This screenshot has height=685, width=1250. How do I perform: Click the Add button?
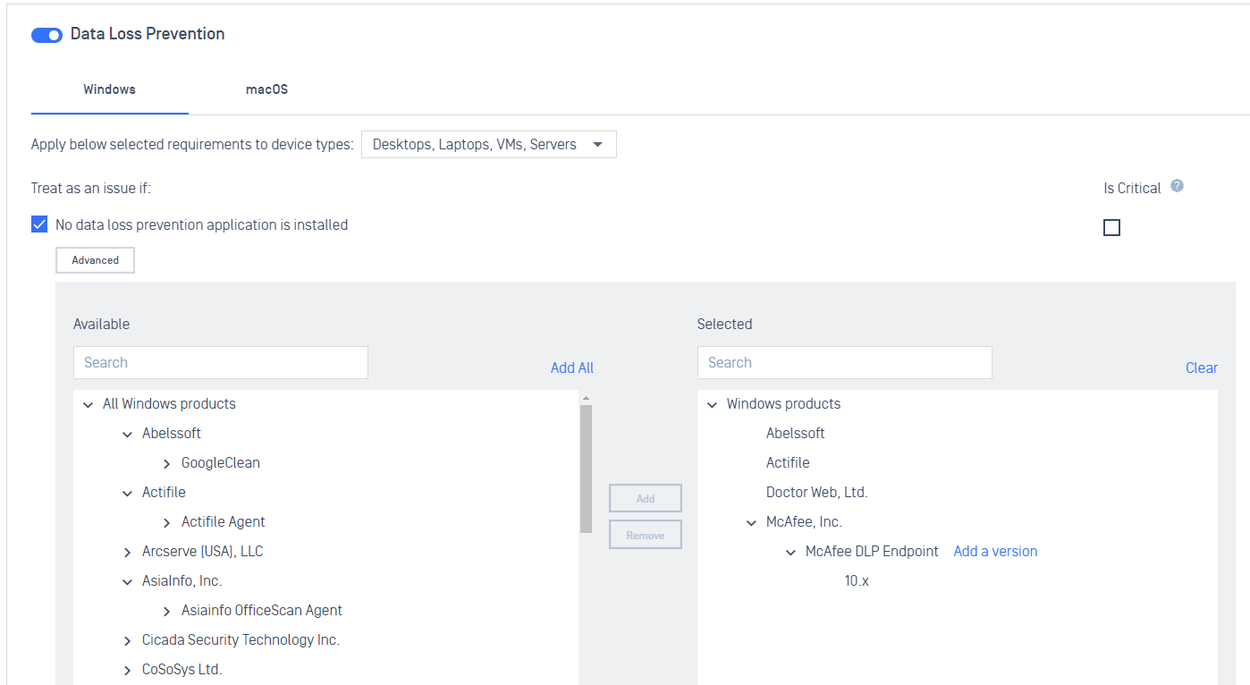[x=646, y=498]
